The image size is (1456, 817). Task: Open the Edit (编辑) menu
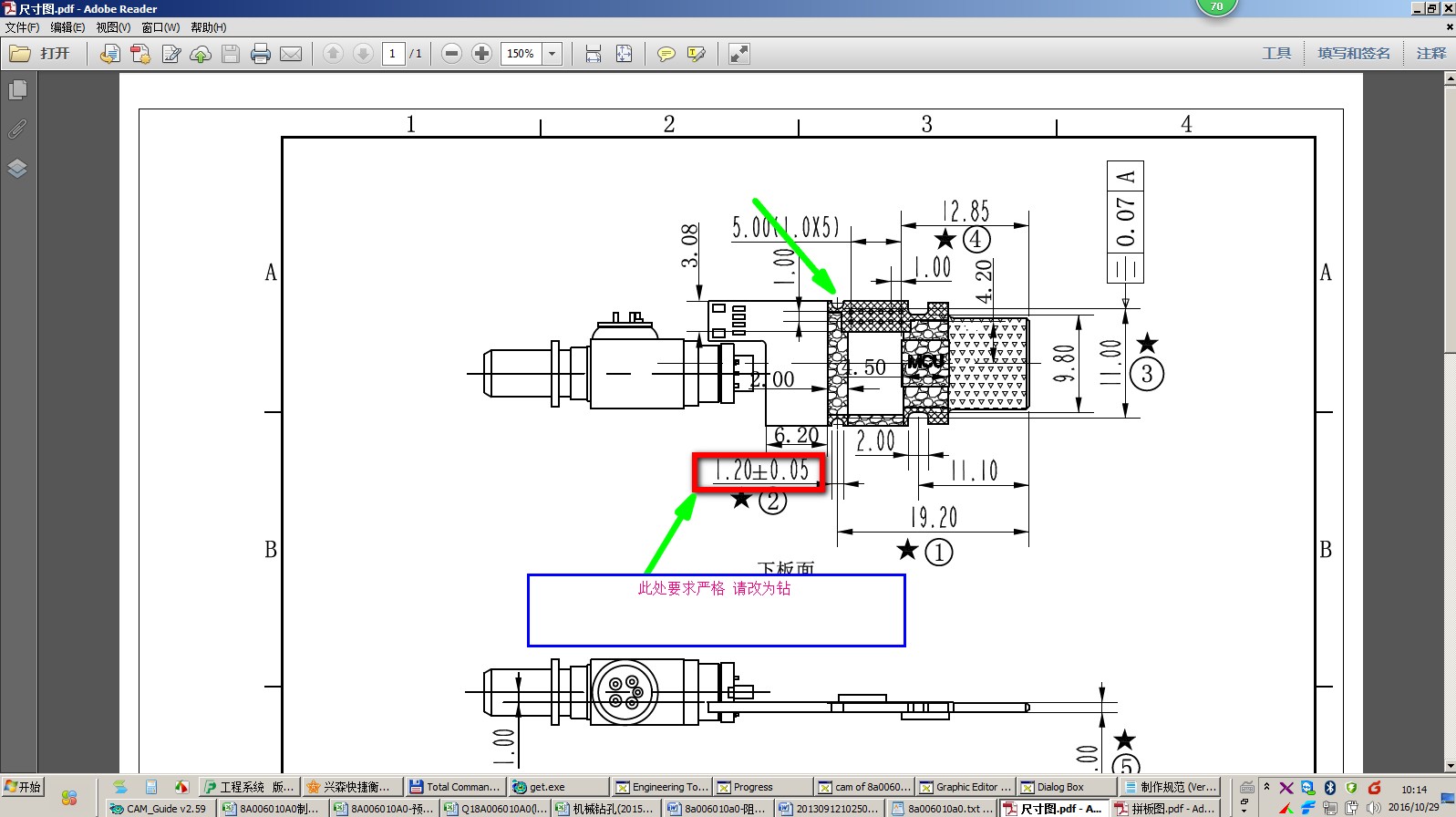(67, 27)
